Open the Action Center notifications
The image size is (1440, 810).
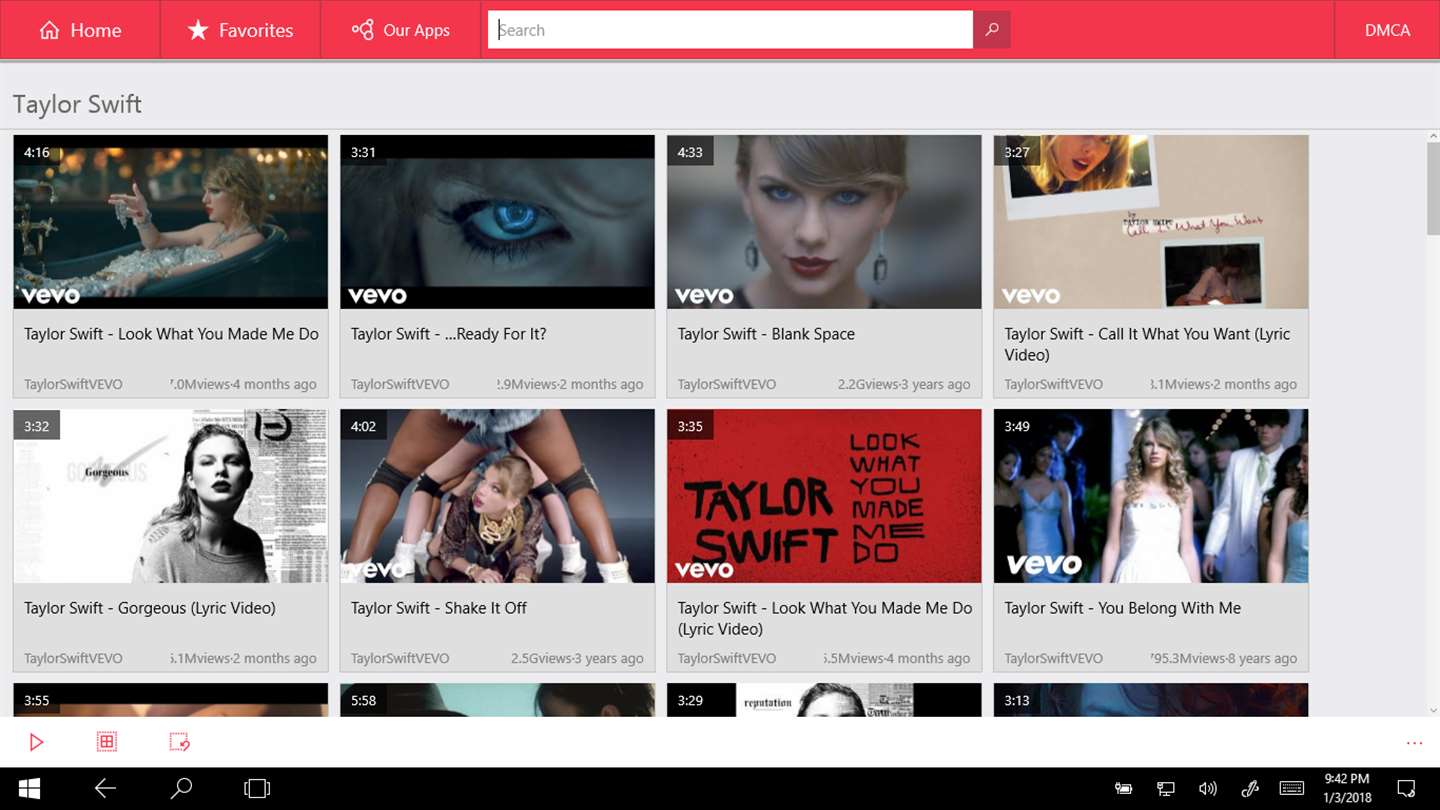[1406, 789]
